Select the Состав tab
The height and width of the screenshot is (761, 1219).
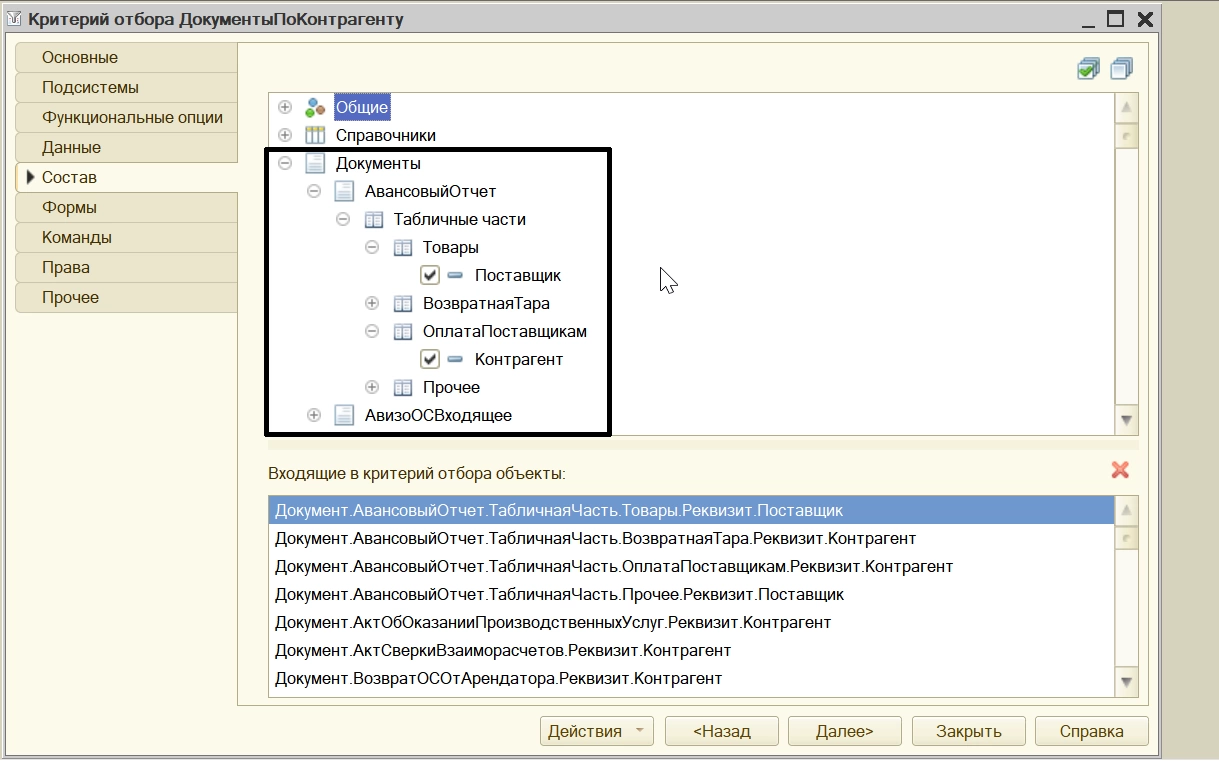point(127,178)
